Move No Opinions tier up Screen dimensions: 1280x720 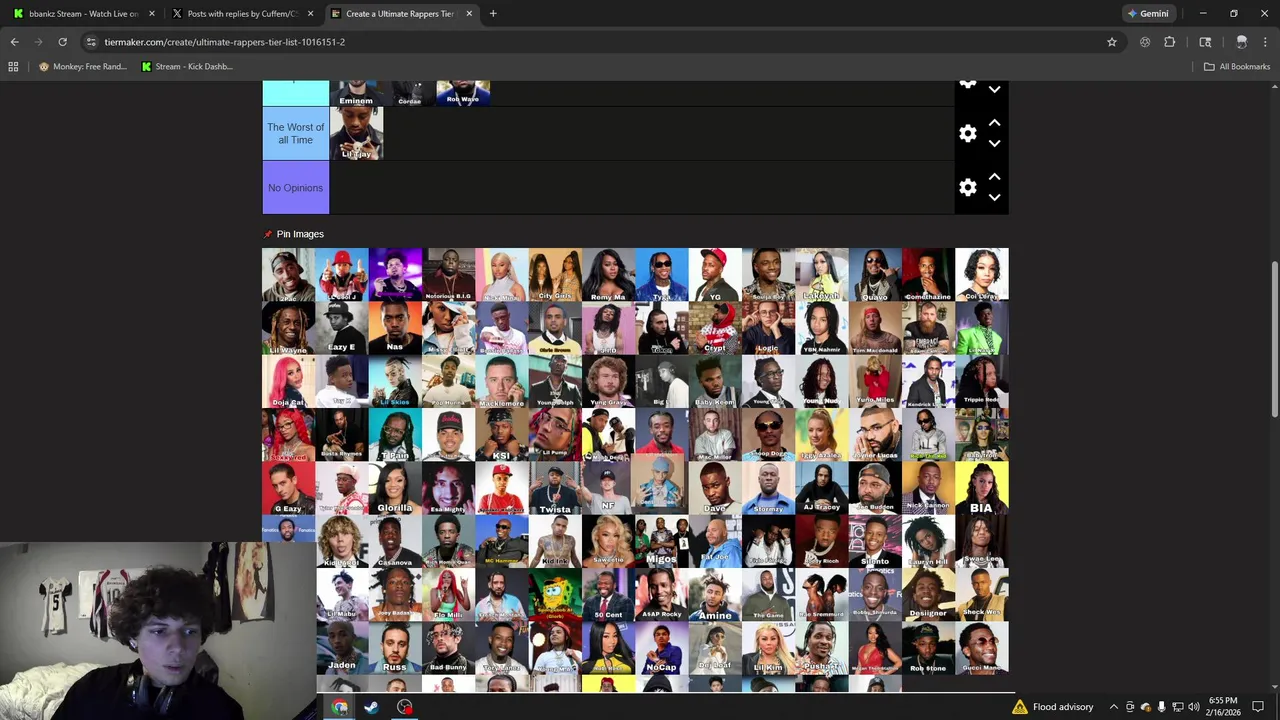(994, 177)
